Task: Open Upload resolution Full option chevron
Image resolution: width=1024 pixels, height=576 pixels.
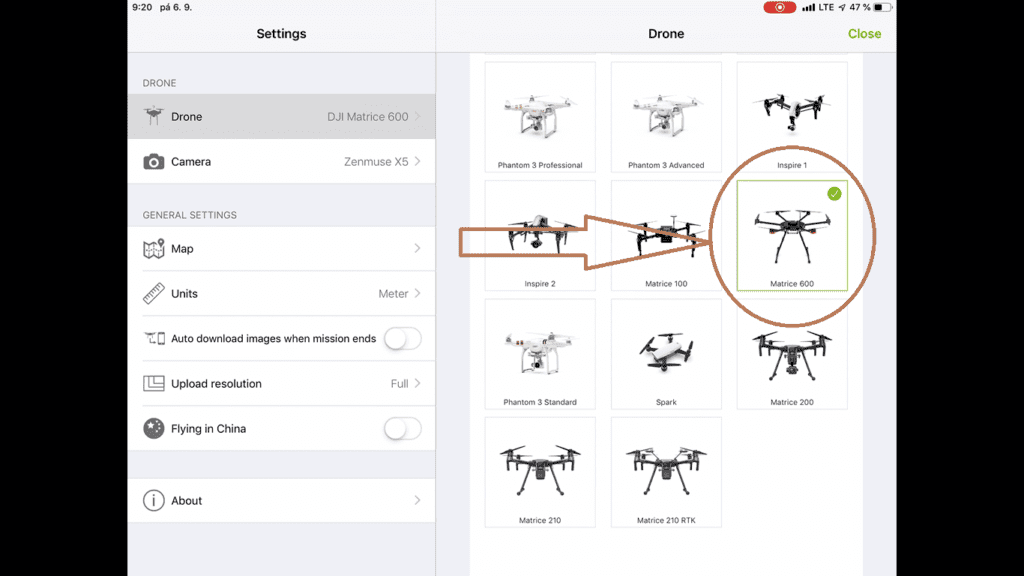Action: click(417, 384)
